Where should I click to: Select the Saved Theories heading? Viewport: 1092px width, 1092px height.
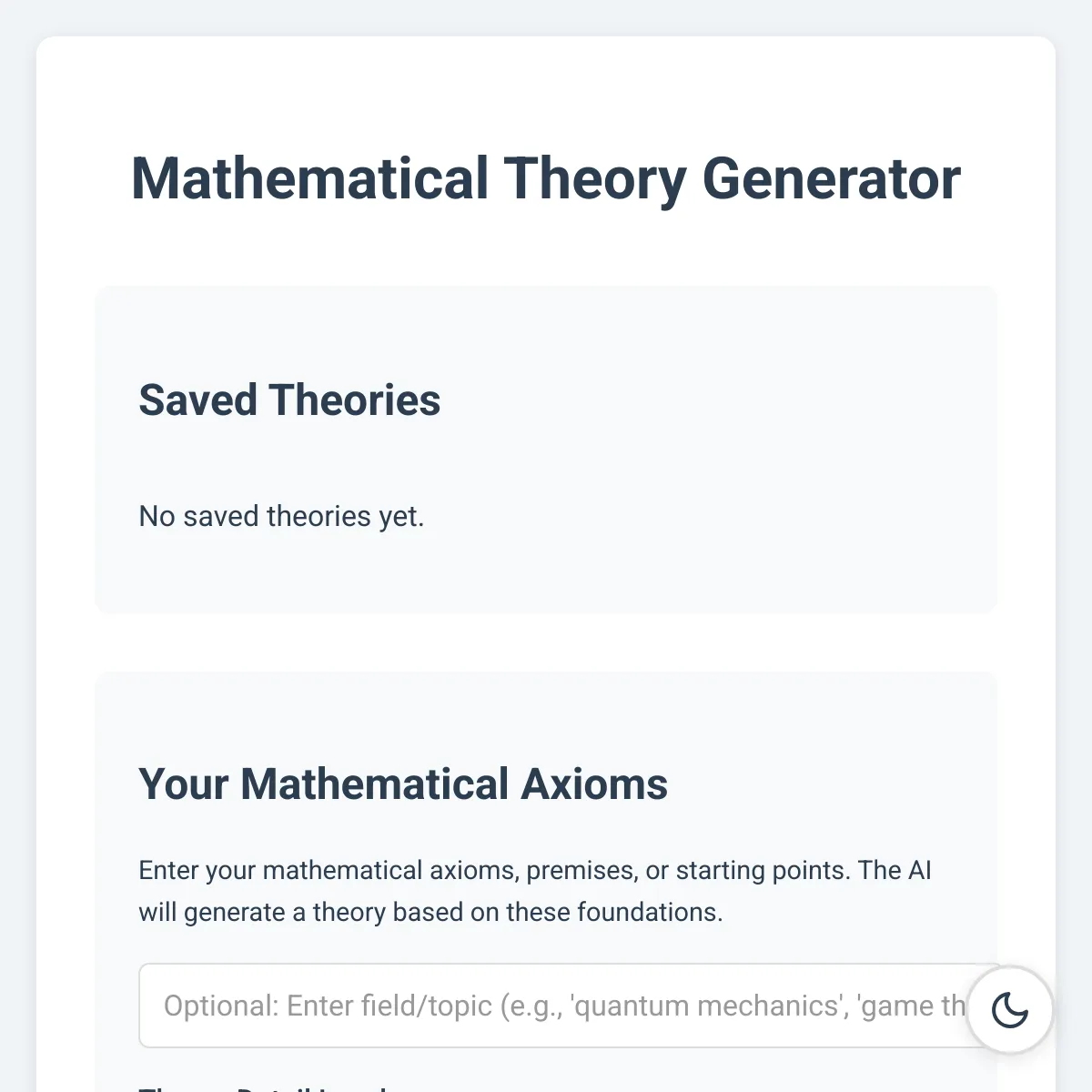[289, 400]
